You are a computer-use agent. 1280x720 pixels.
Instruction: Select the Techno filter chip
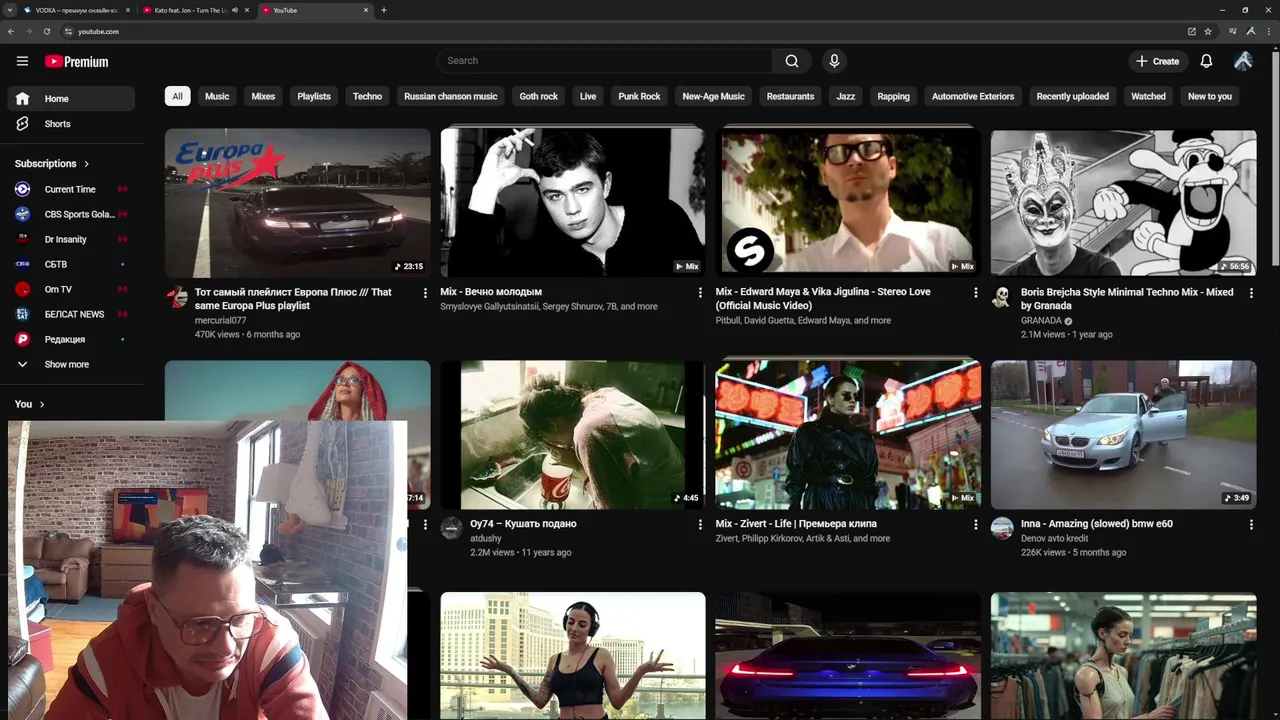(367, 96)
